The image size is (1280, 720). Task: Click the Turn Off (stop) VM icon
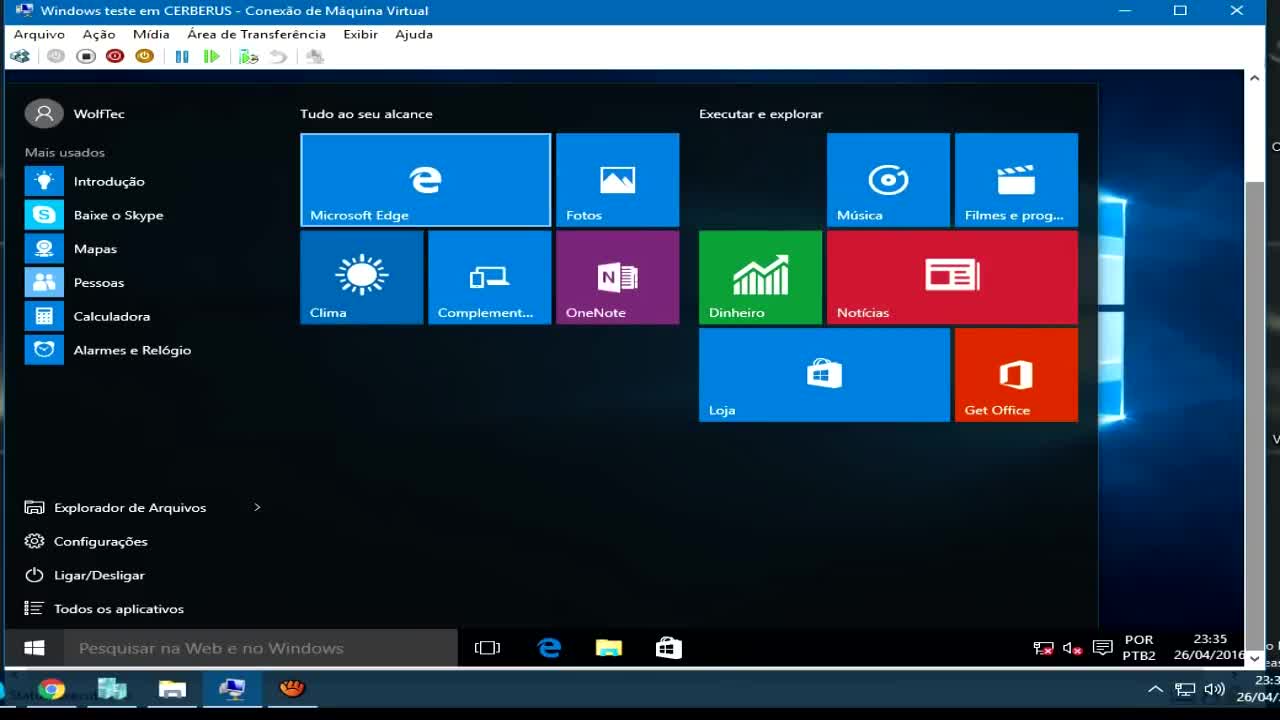click(86, 57)
